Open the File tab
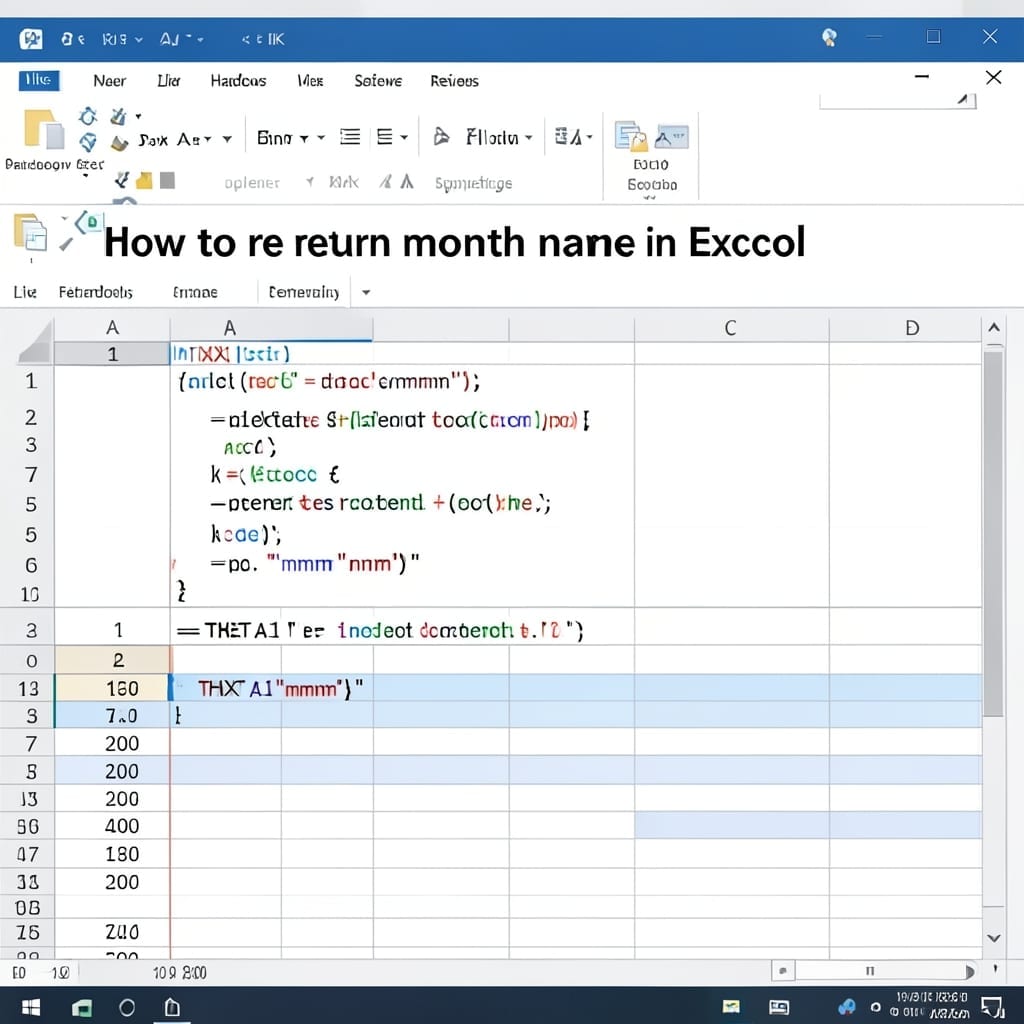 tap(39, 80)
